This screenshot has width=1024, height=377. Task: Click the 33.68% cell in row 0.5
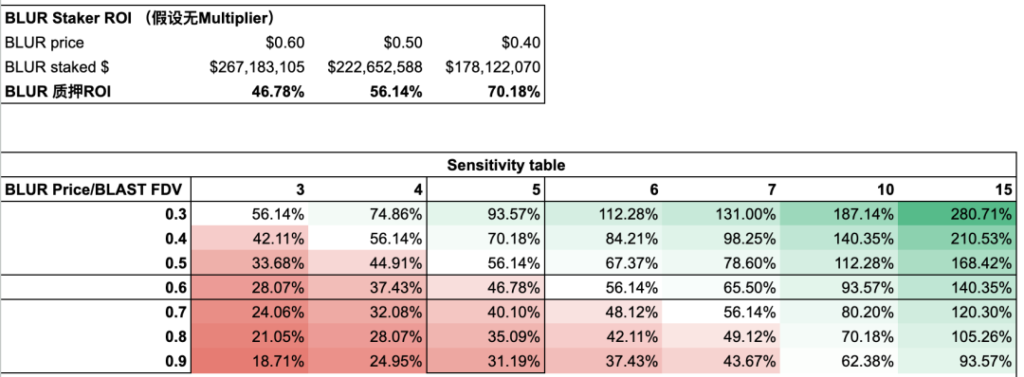[x=249, y=263]
